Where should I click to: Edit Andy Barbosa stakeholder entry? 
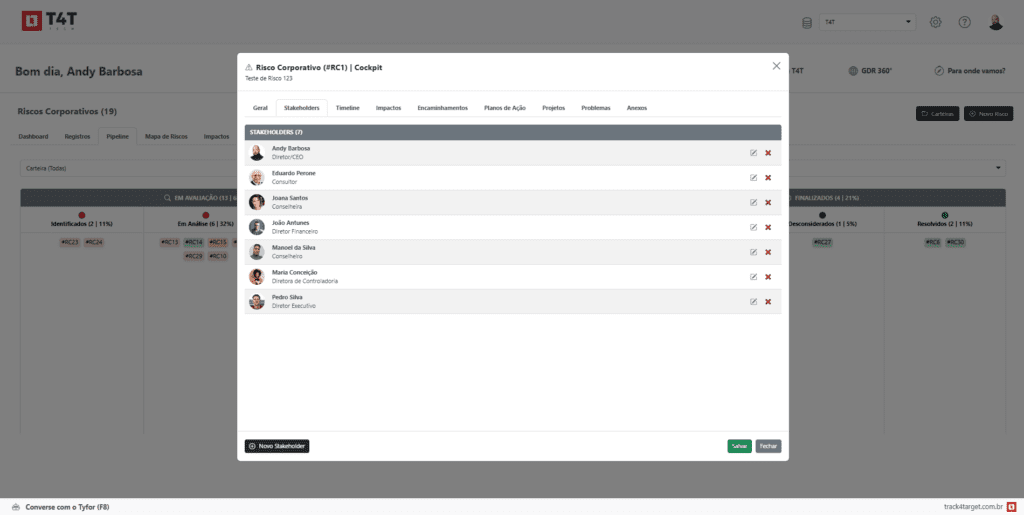(x=753, y=153)
